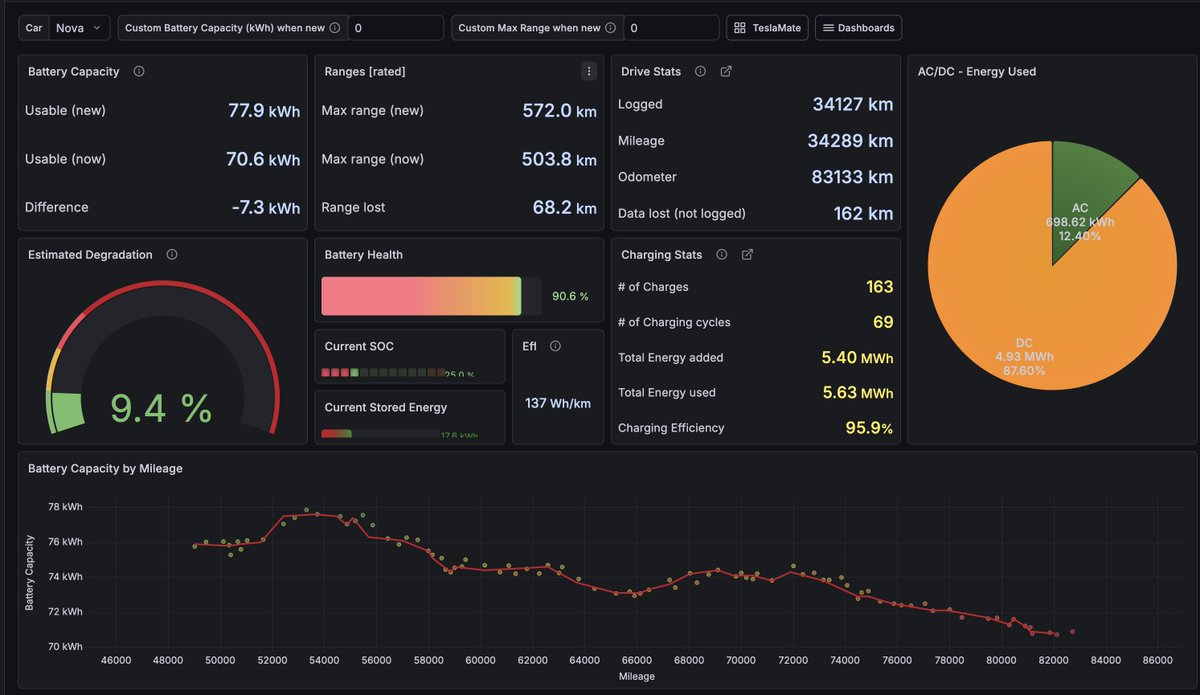1200x695 pixels.
Task: Click the 90.6 % battery health value
Action: pyautogui.click(x=570, y=296)
